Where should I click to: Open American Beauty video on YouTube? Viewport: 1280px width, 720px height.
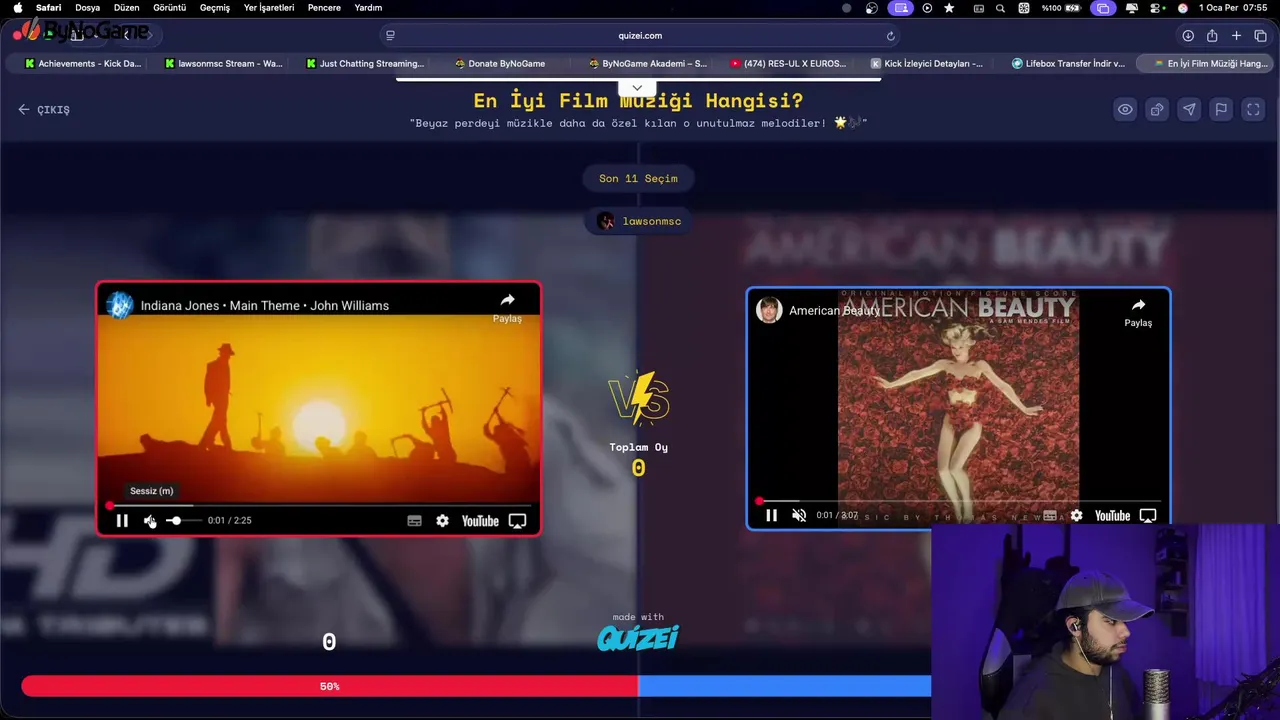tap(1112, 516)
